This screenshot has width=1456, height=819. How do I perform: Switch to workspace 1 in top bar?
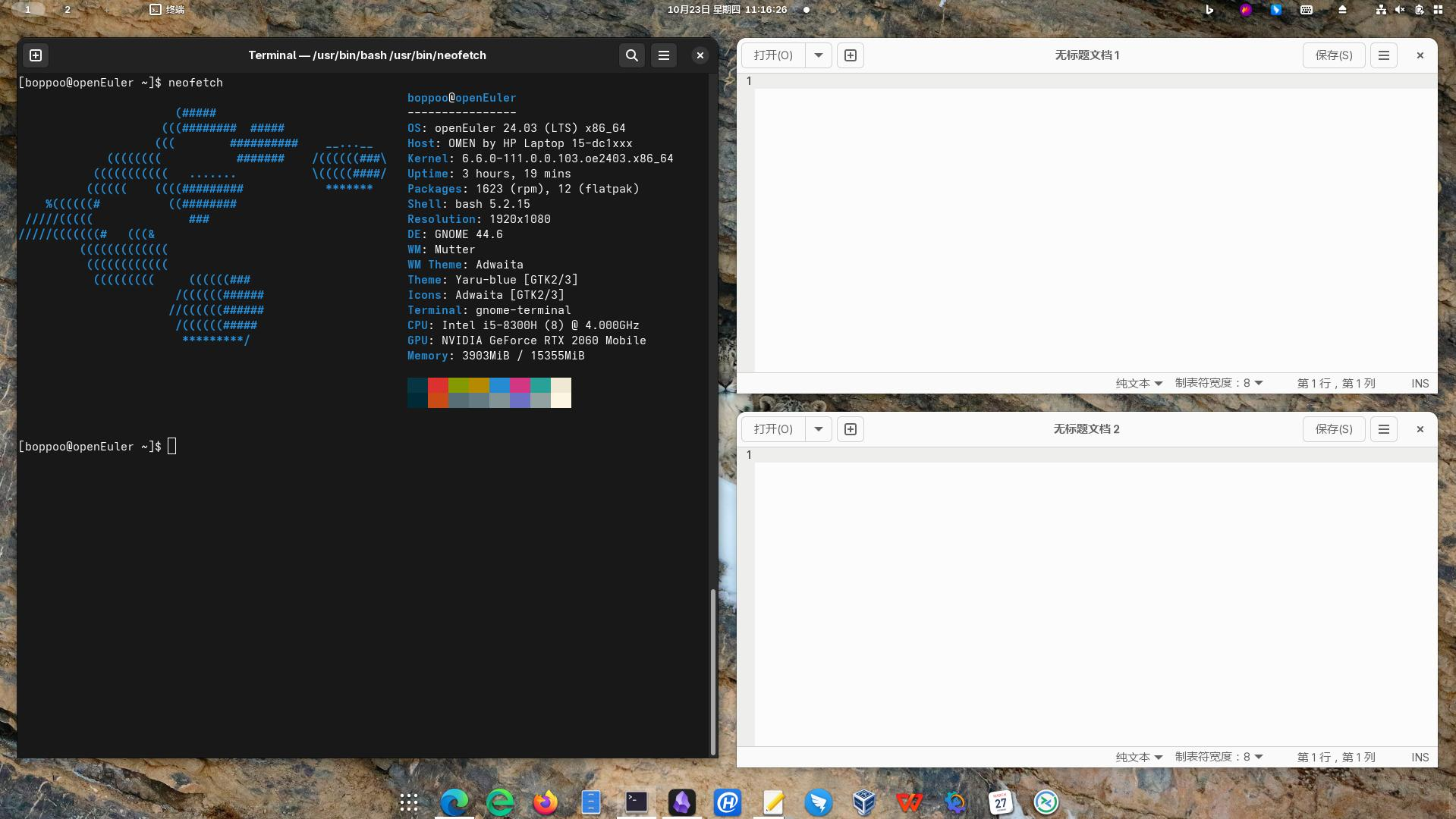tap(28, 10)
